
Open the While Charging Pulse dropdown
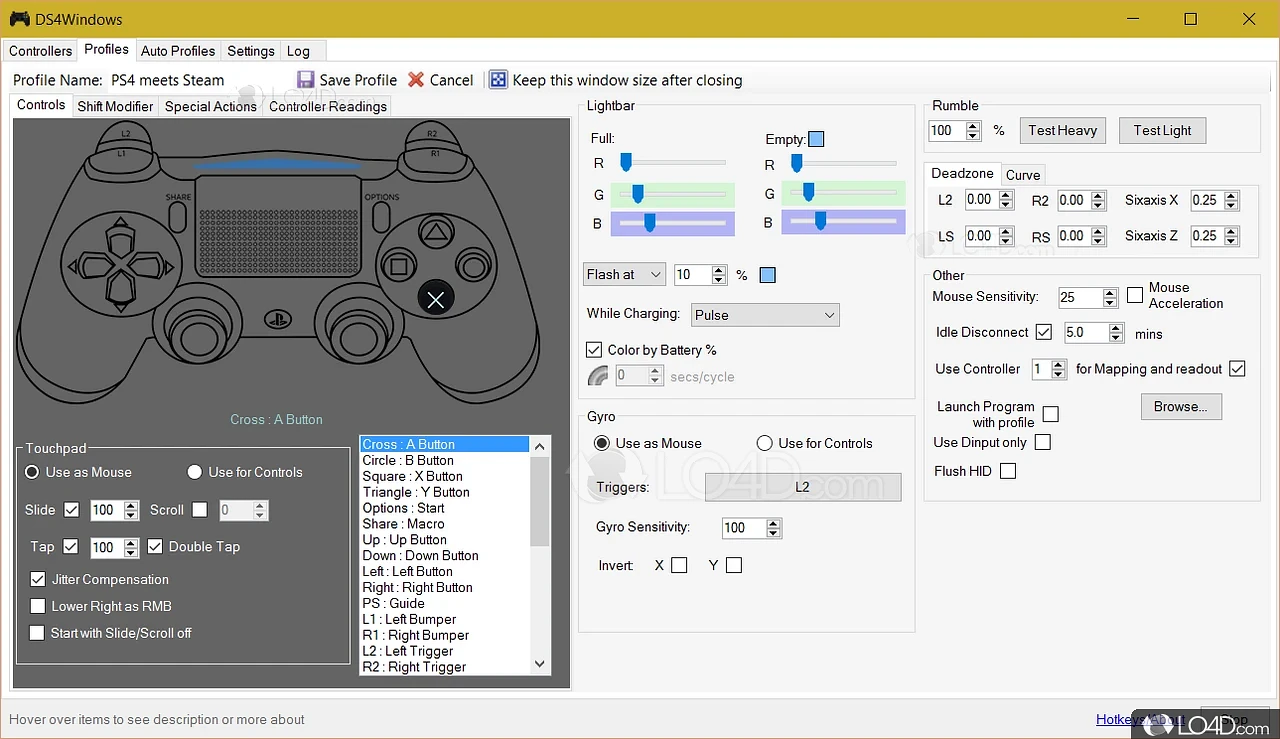coord(765,315)
